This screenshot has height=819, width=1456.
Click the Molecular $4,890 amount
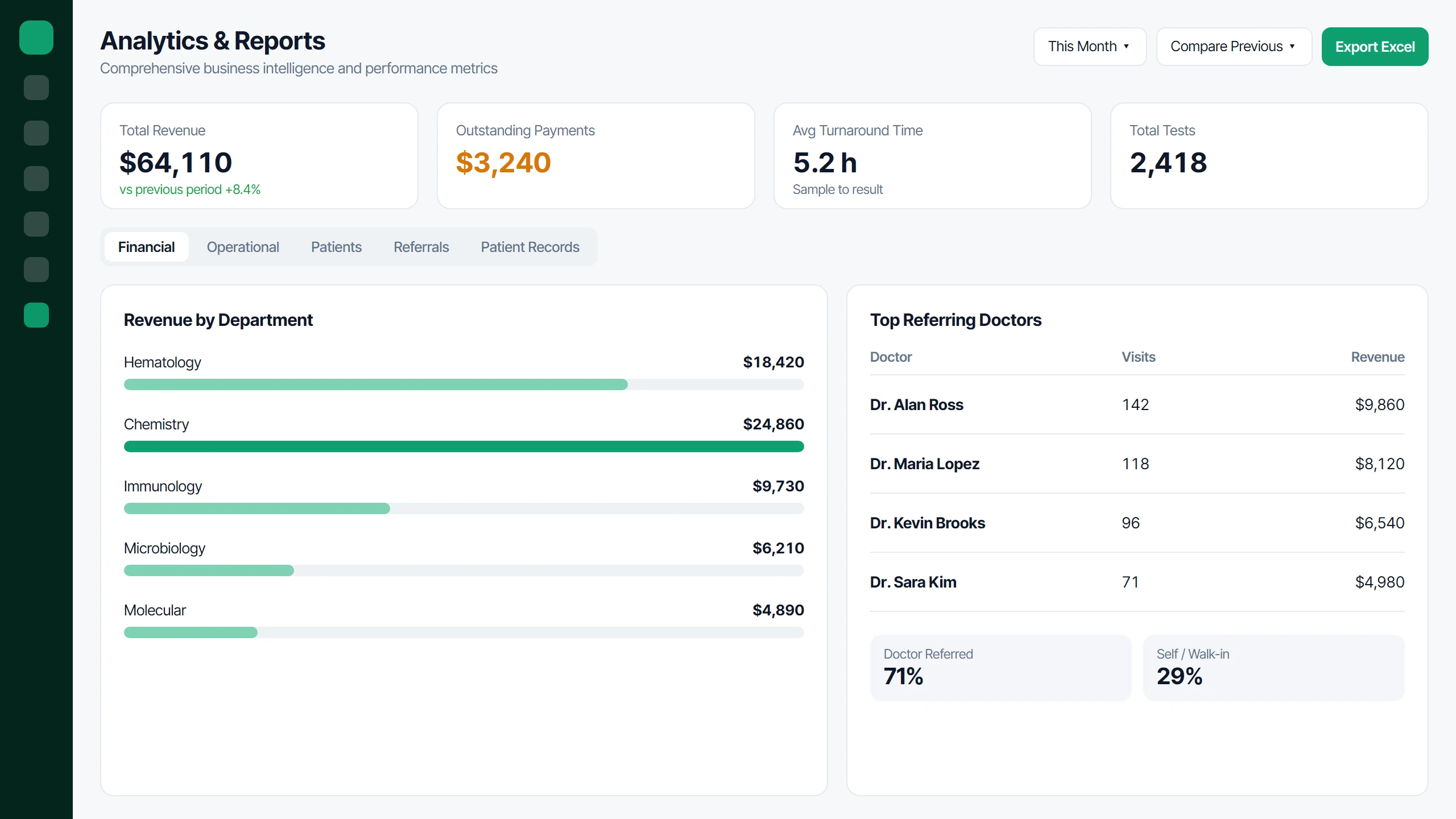778,610
